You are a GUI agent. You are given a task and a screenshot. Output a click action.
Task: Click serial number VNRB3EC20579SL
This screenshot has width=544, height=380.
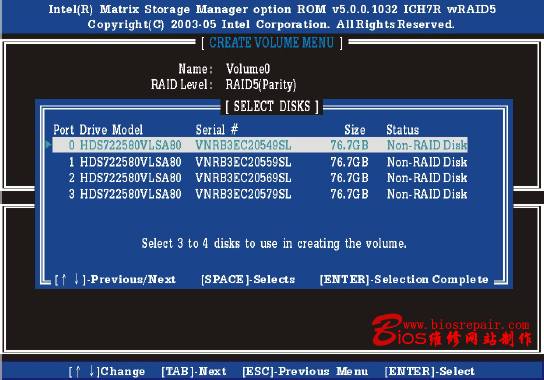(x=243, y=194)
